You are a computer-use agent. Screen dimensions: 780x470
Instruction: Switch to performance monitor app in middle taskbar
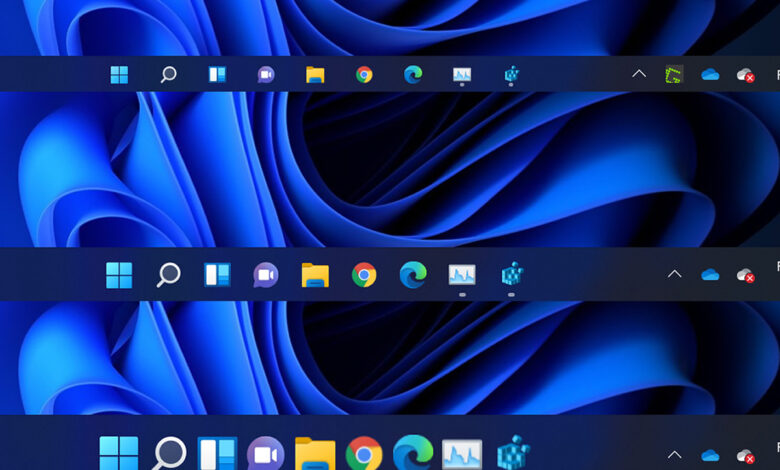462,274
